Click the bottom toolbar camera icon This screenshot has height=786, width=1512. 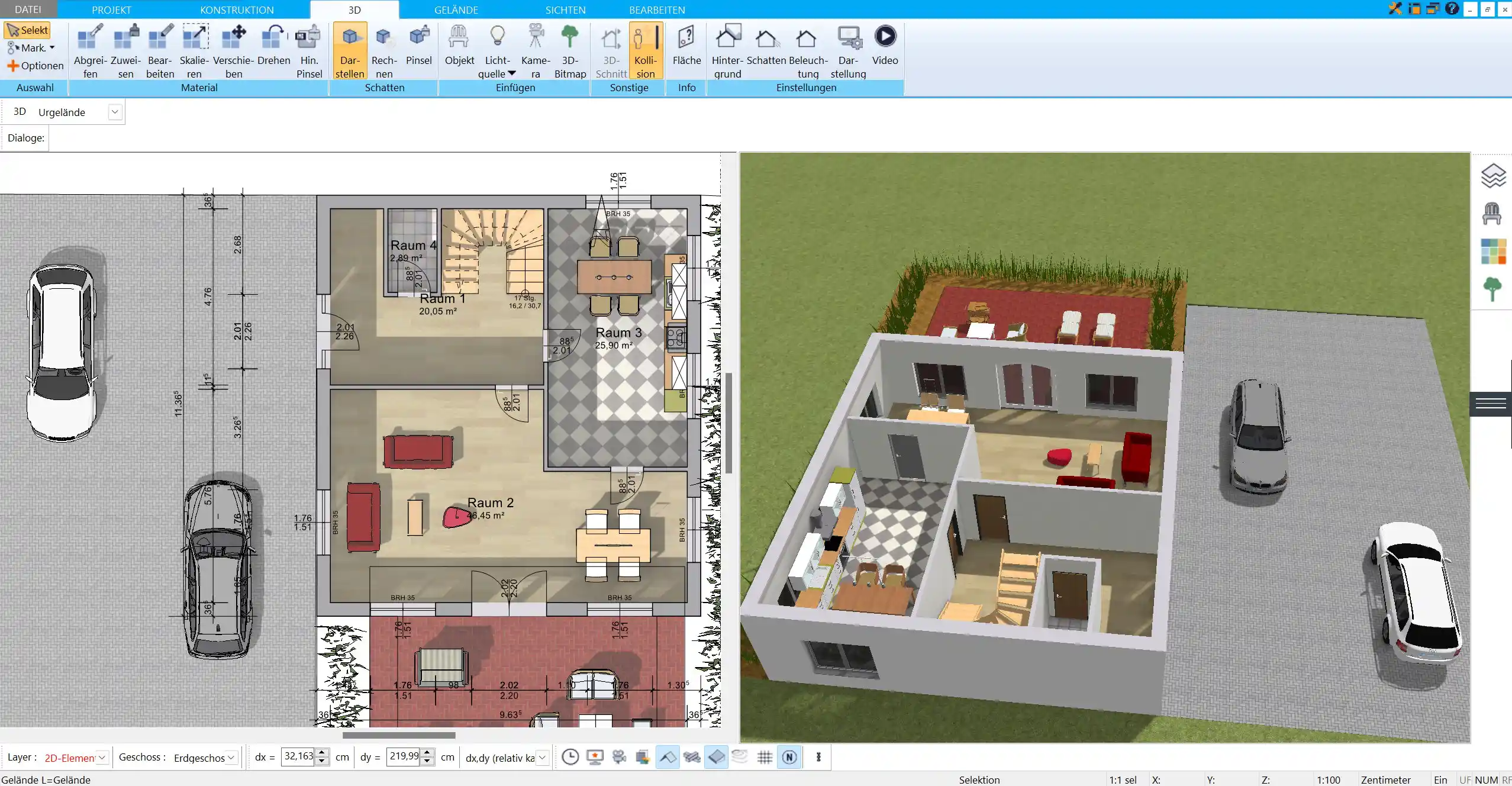(x=619, y=757)
